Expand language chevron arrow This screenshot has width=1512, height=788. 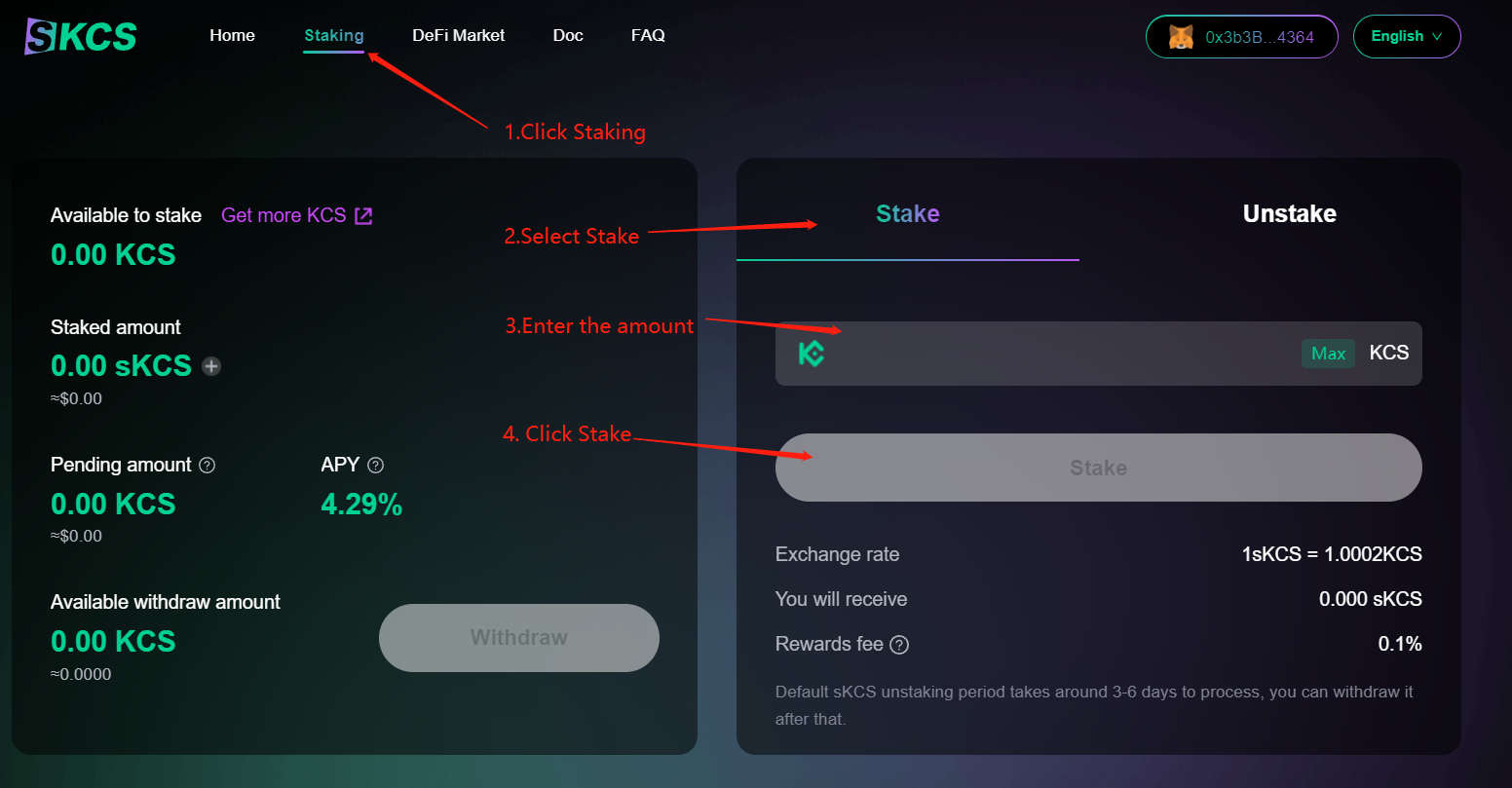tap(1436, 37)
